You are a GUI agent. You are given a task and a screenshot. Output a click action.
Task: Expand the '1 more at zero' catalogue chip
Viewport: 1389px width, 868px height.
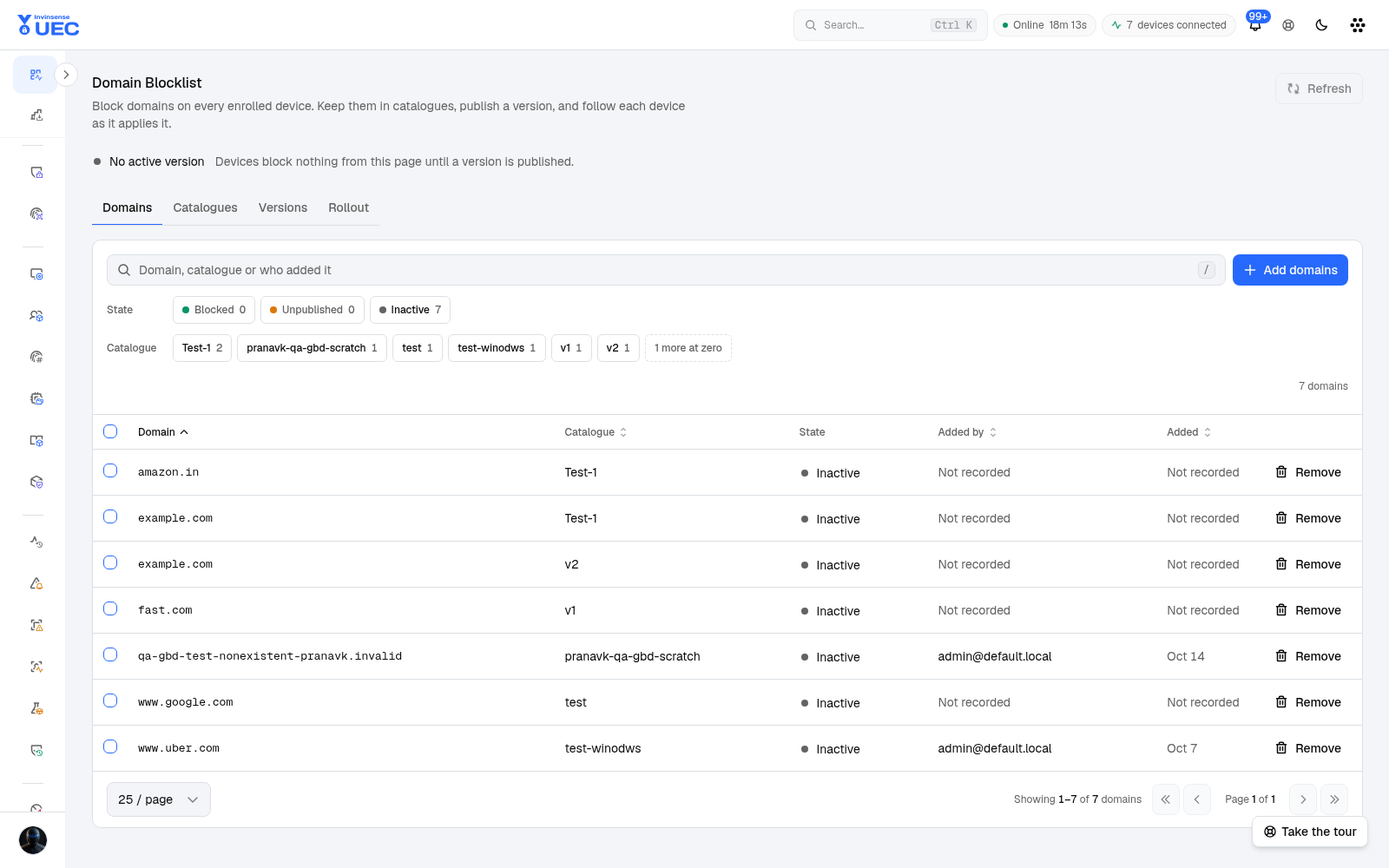coord(688,348)
